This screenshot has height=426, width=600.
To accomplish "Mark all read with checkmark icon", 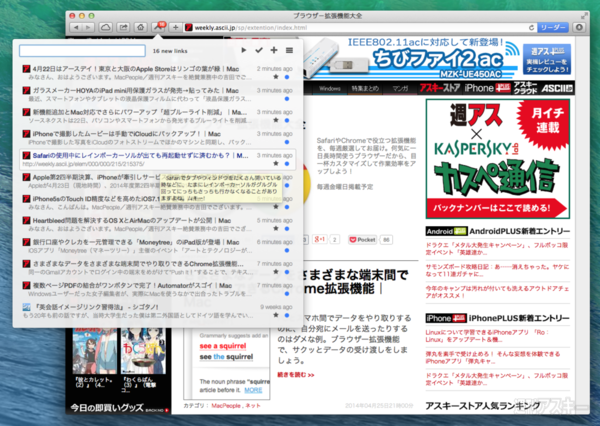I will 259,49.
